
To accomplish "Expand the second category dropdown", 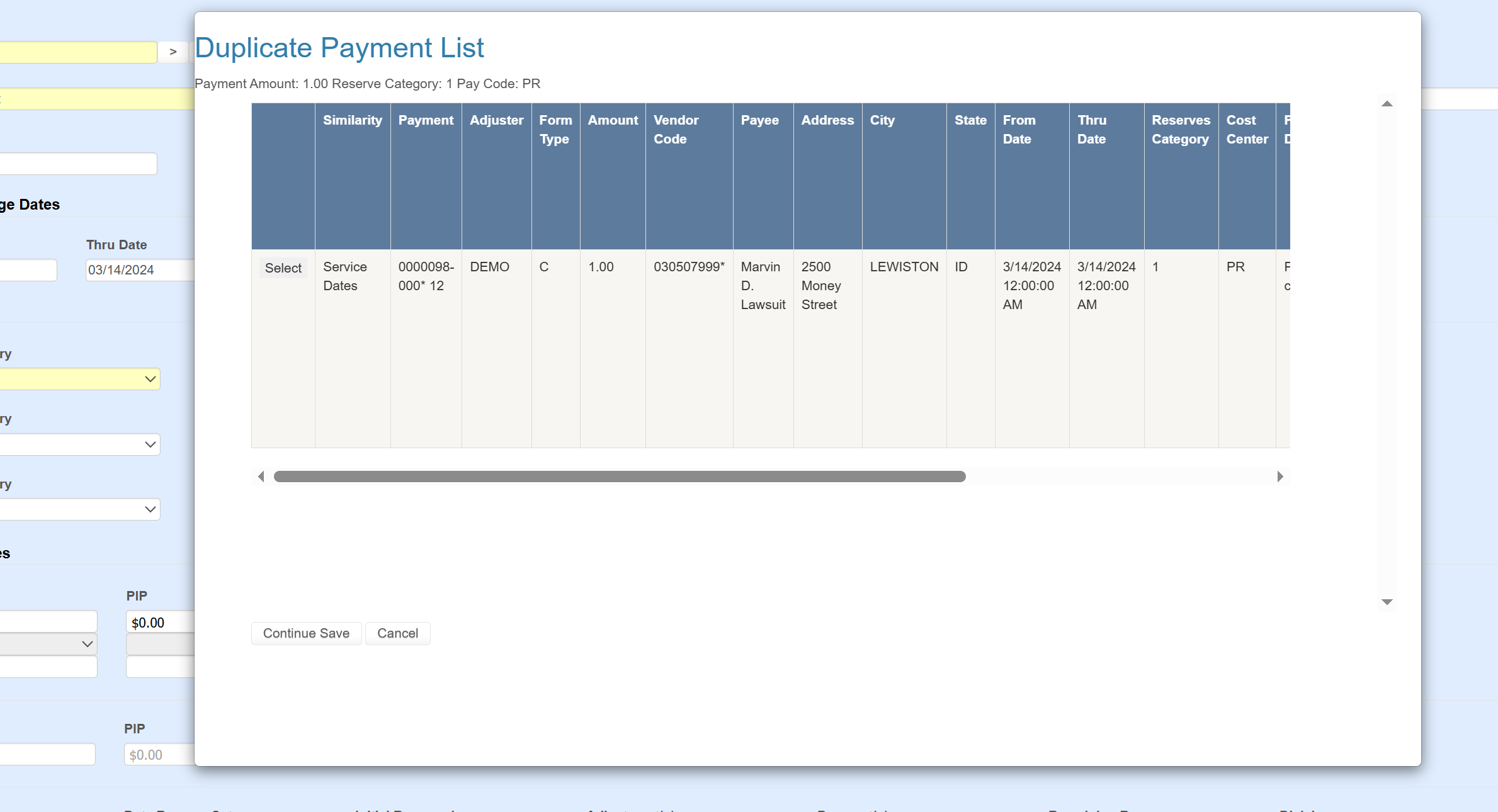I will pos(80,444).
